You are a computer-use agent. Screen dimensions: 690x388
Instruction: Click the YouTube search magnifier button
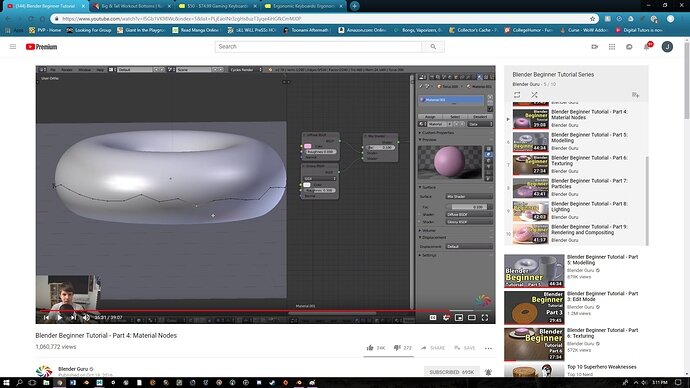[x=433, y=47]
